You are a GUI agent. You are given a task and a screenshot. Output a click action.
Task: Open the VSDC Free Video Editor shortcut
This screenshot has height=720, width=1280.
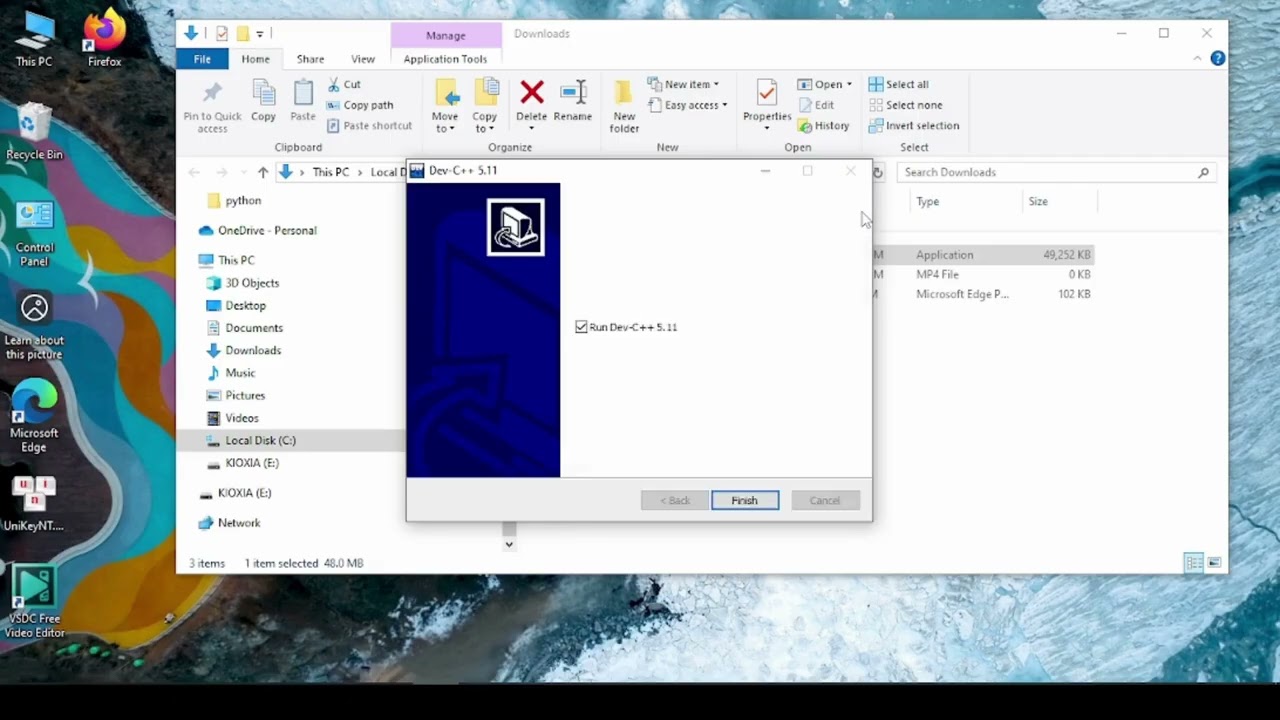[34, 600]
